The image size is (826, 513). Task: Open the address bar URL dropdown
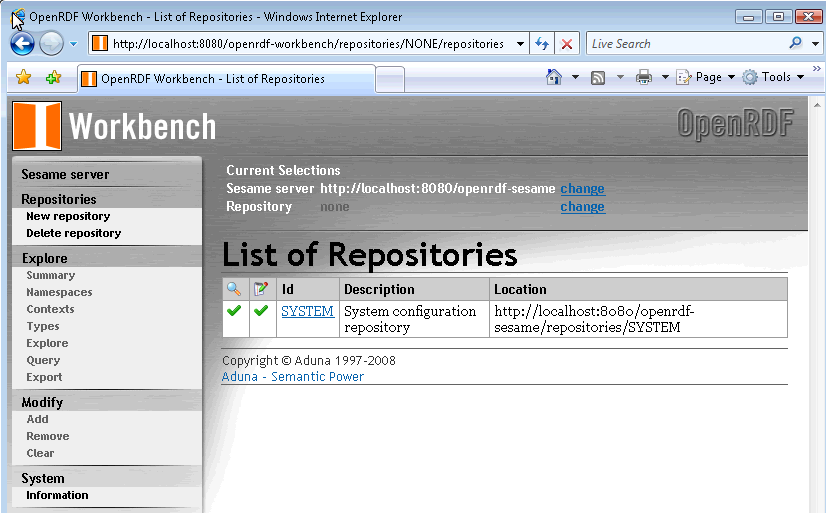520,44
